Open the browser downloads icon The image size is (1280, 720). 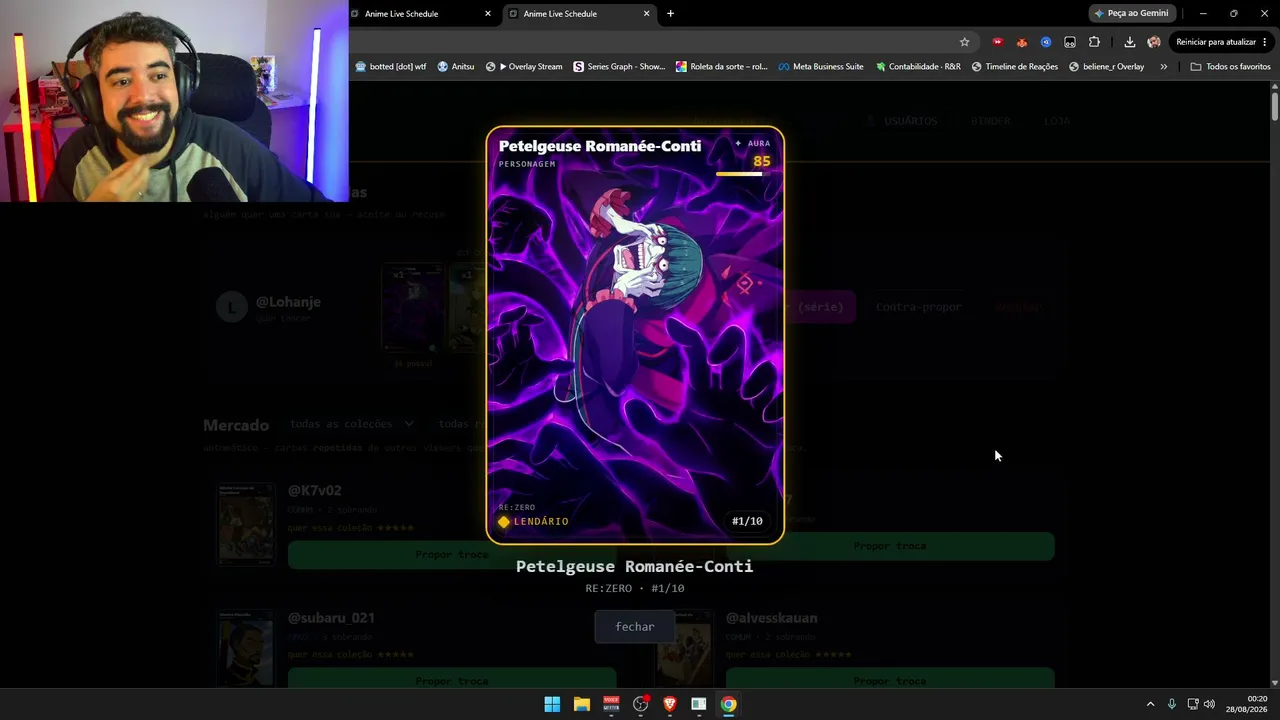(1129, 42)
